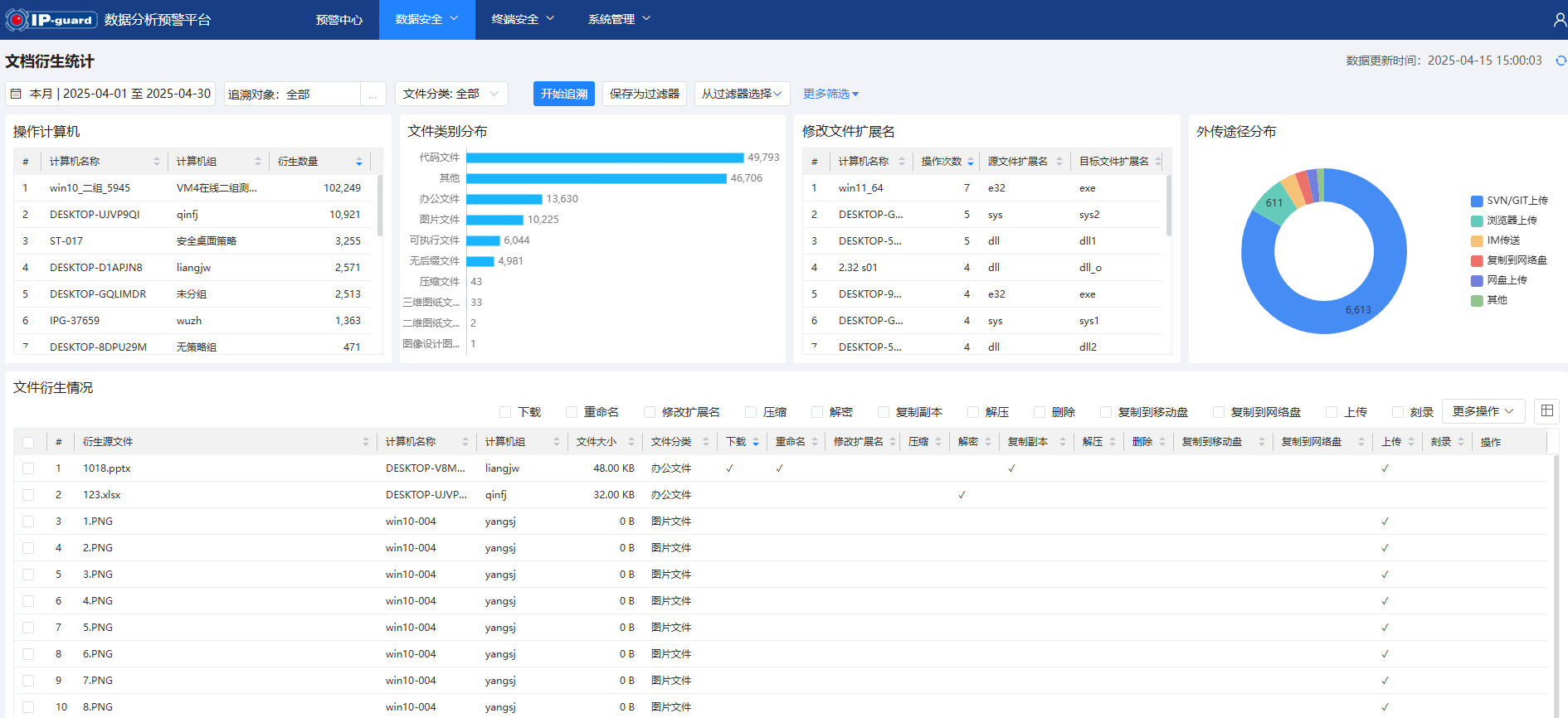Open the 终端安全 navigation menu
This screenshot has width=1568, height=718.
(523, 19)
